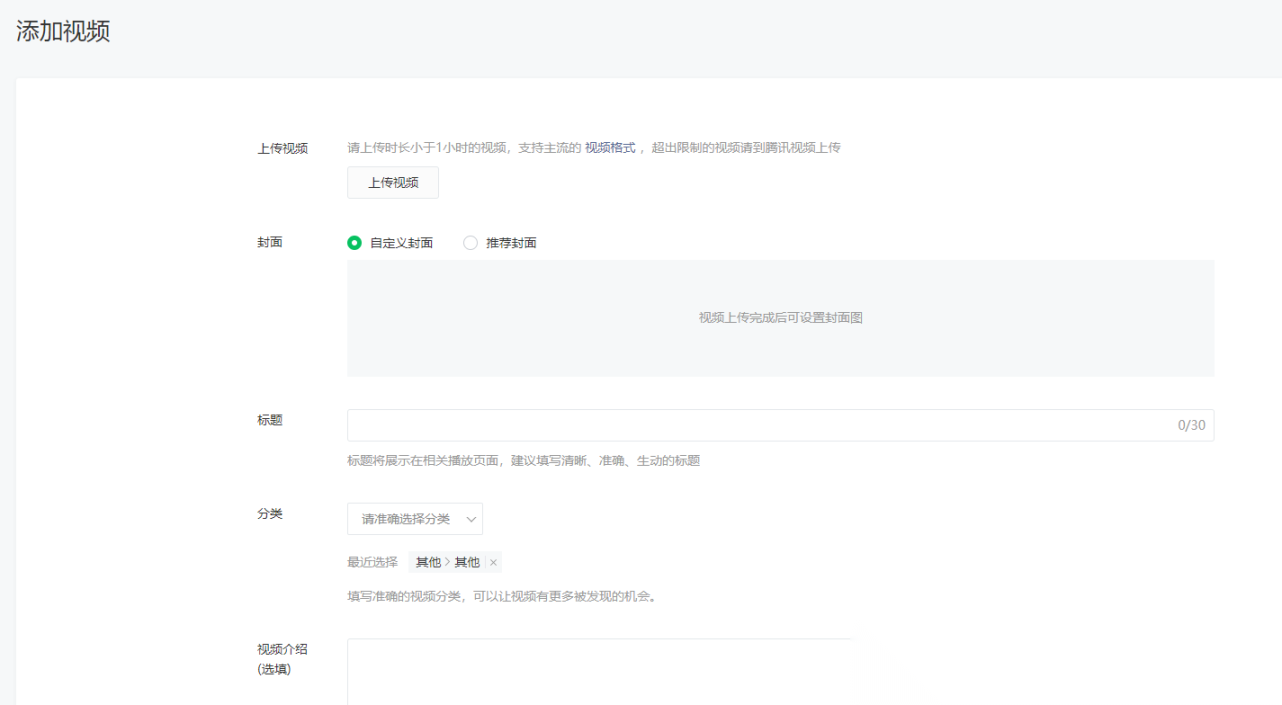This screenshot has width=1282, height=705.
Task: Click the 添加视频 page heading
Action: (x=63, y=31)
